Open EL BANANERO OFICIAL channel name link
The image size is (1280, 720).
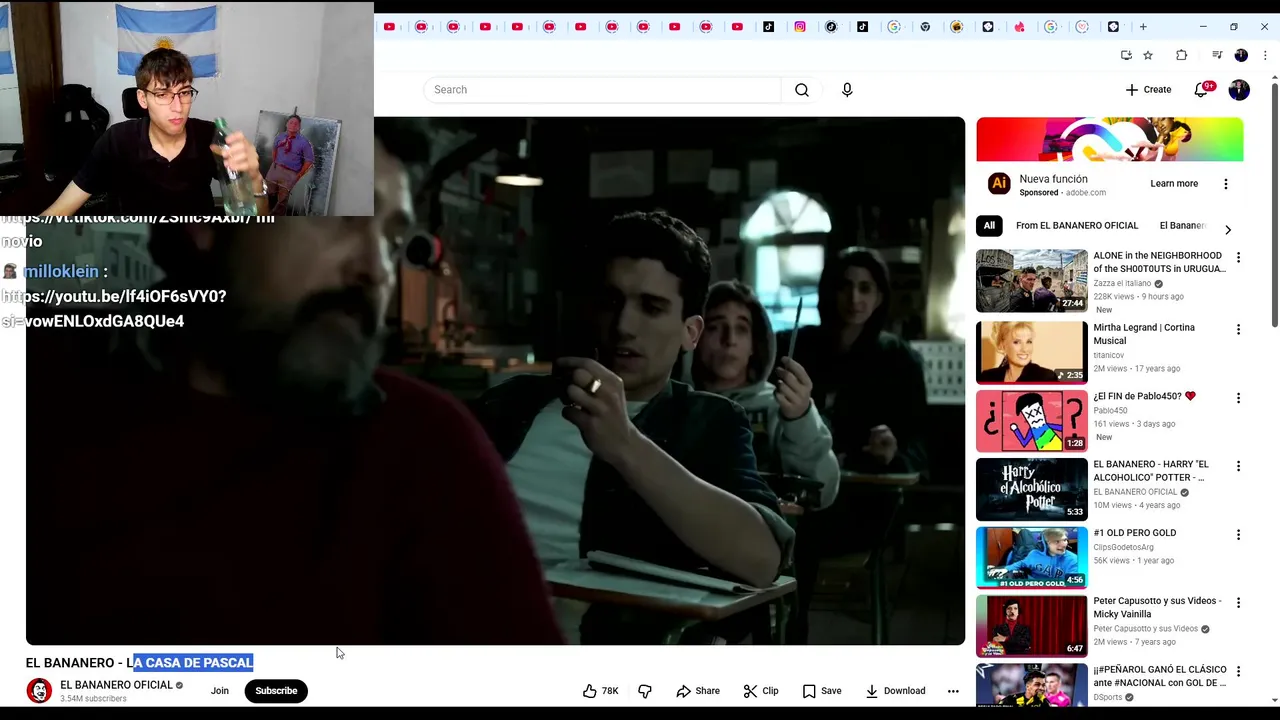[x=116, y=685]
